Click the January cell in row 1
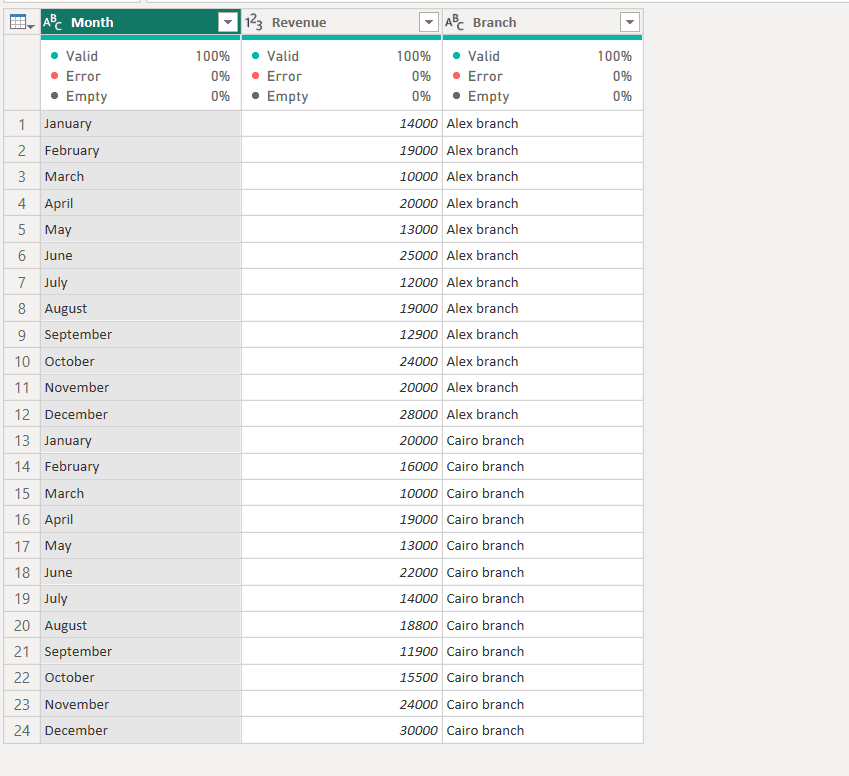849x776 pixels. 141,124
